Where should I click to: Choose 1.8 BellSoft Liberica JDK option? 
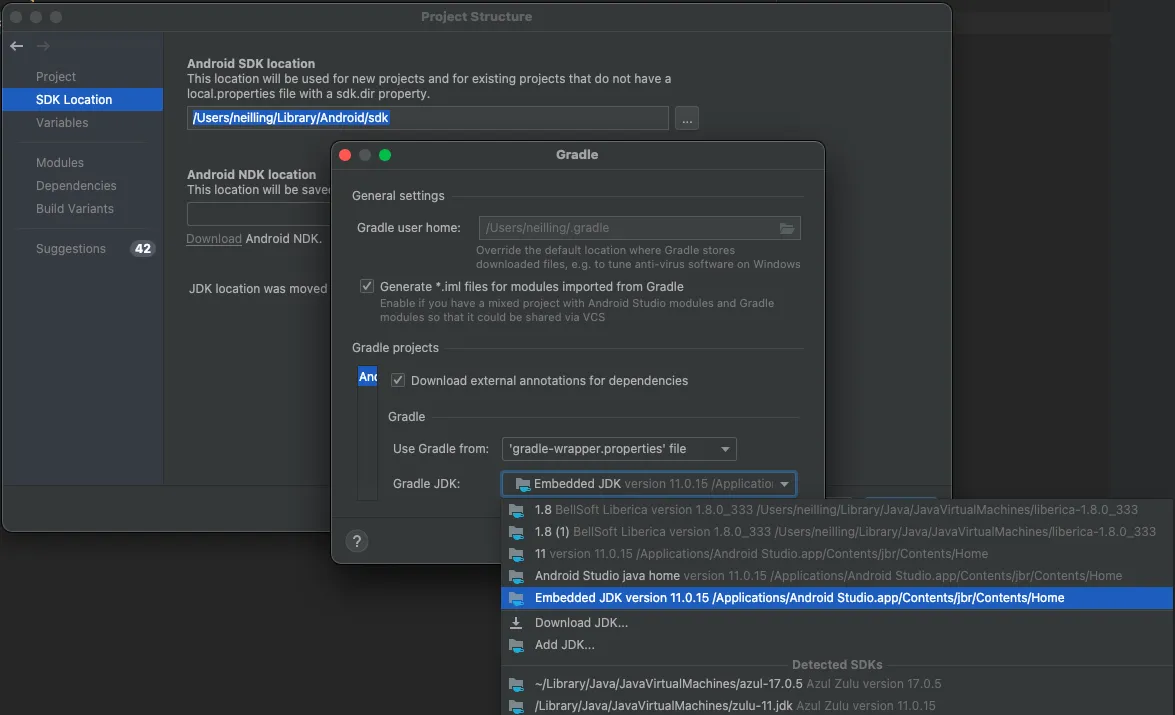(x=836, y=510)
